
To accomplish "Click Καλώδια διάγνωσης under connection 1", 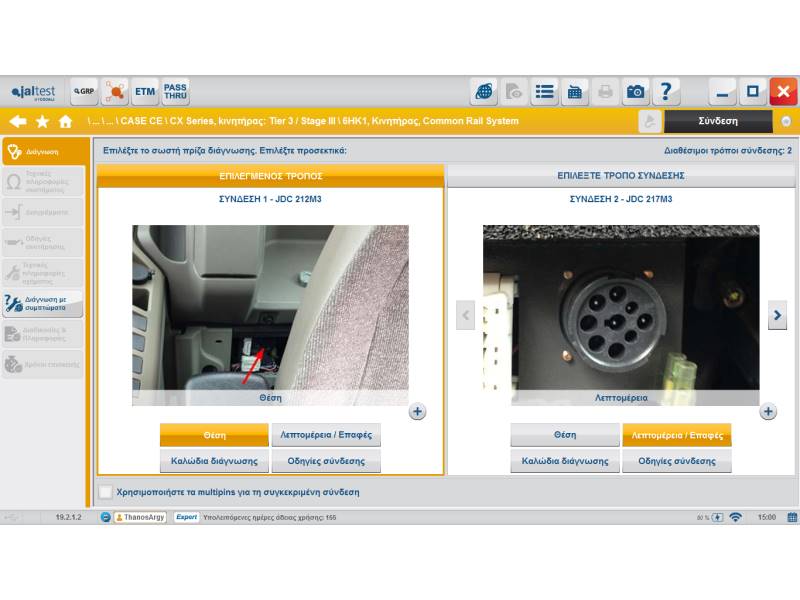I will pyautogui.click(x=214, y=461).
